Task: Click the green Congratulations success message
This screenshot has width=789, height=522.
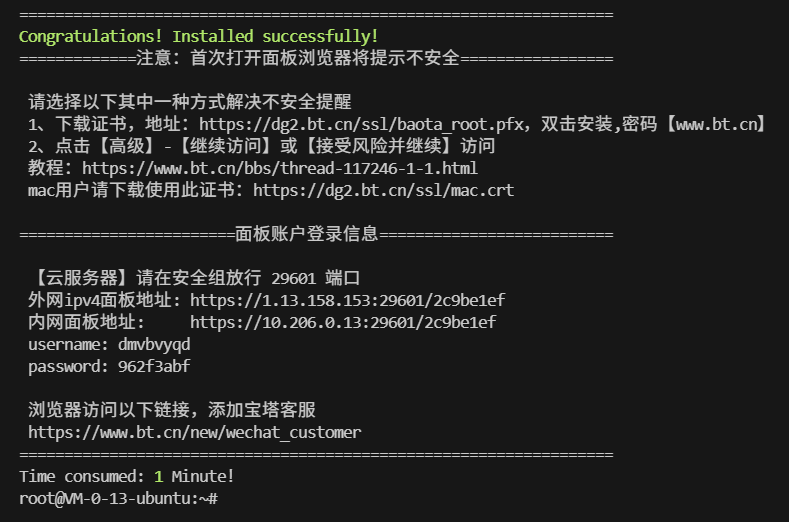Action: pos(198,36)
